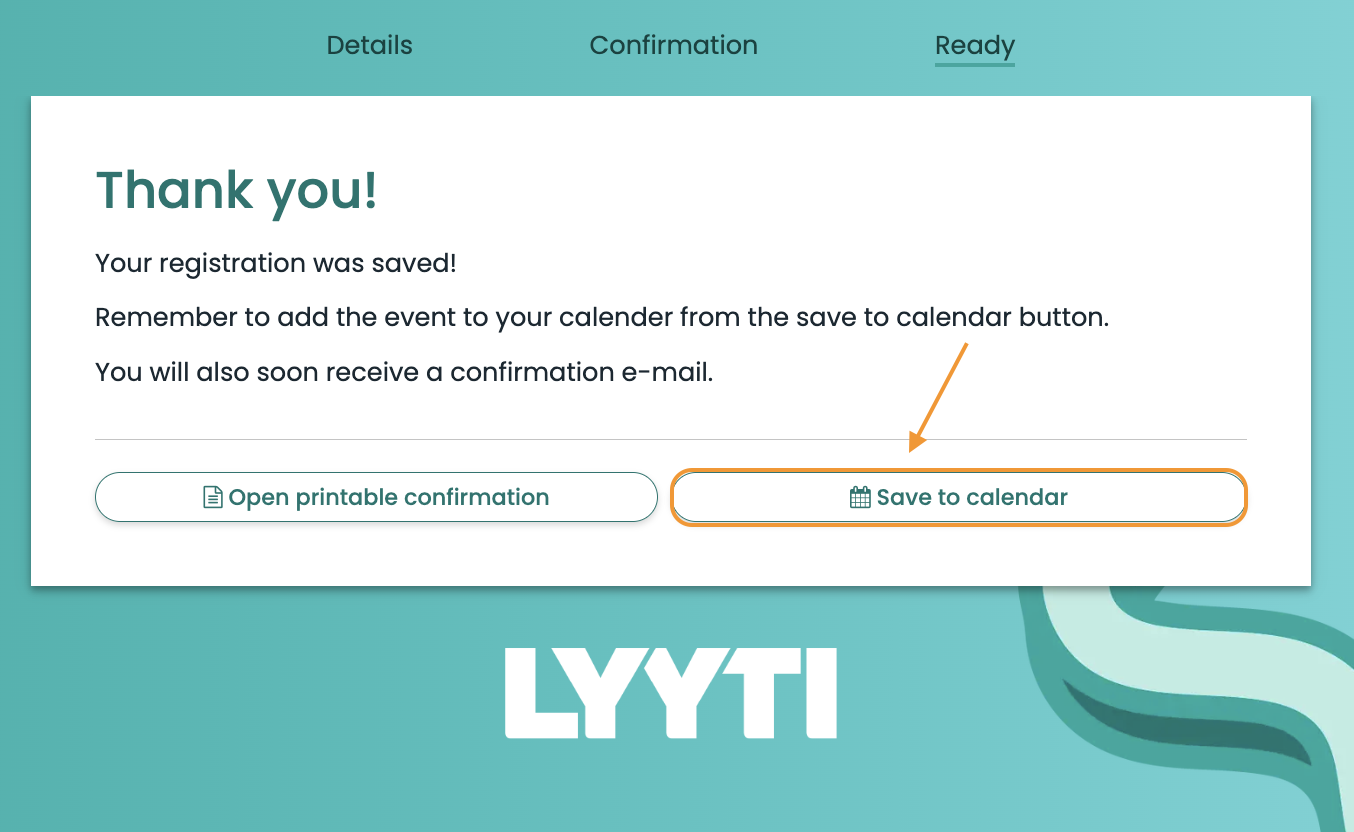
Task: Select the Ready step tab
Action: (974, 46)
